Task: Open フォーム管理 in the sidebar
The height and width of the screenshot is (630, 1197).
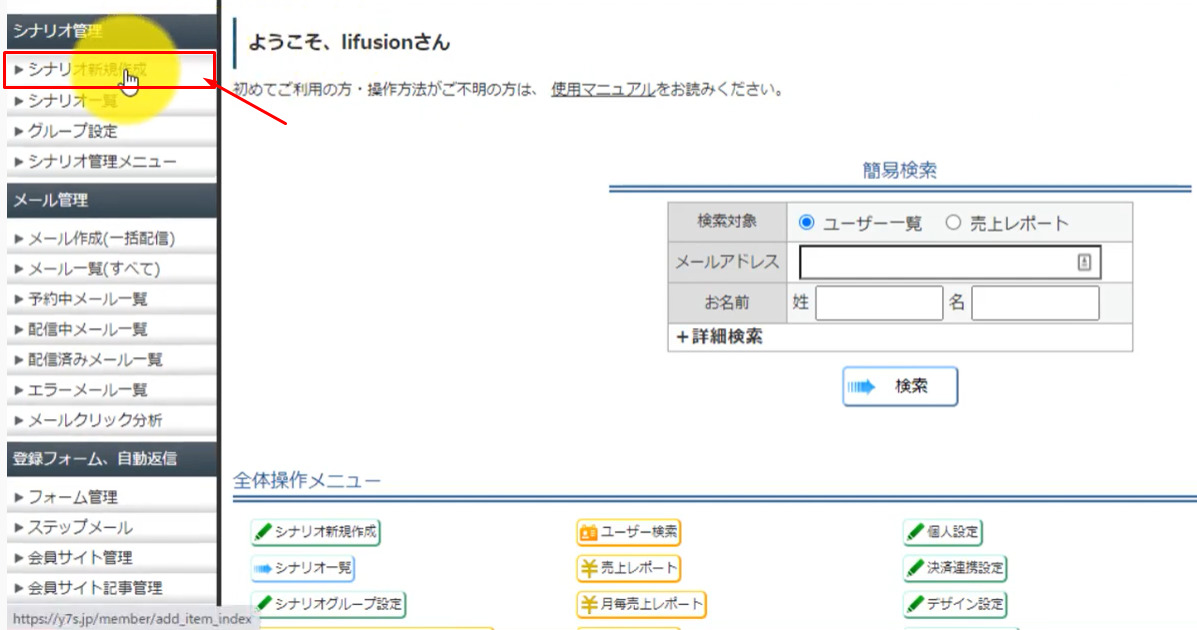Action: pos(72,497)
